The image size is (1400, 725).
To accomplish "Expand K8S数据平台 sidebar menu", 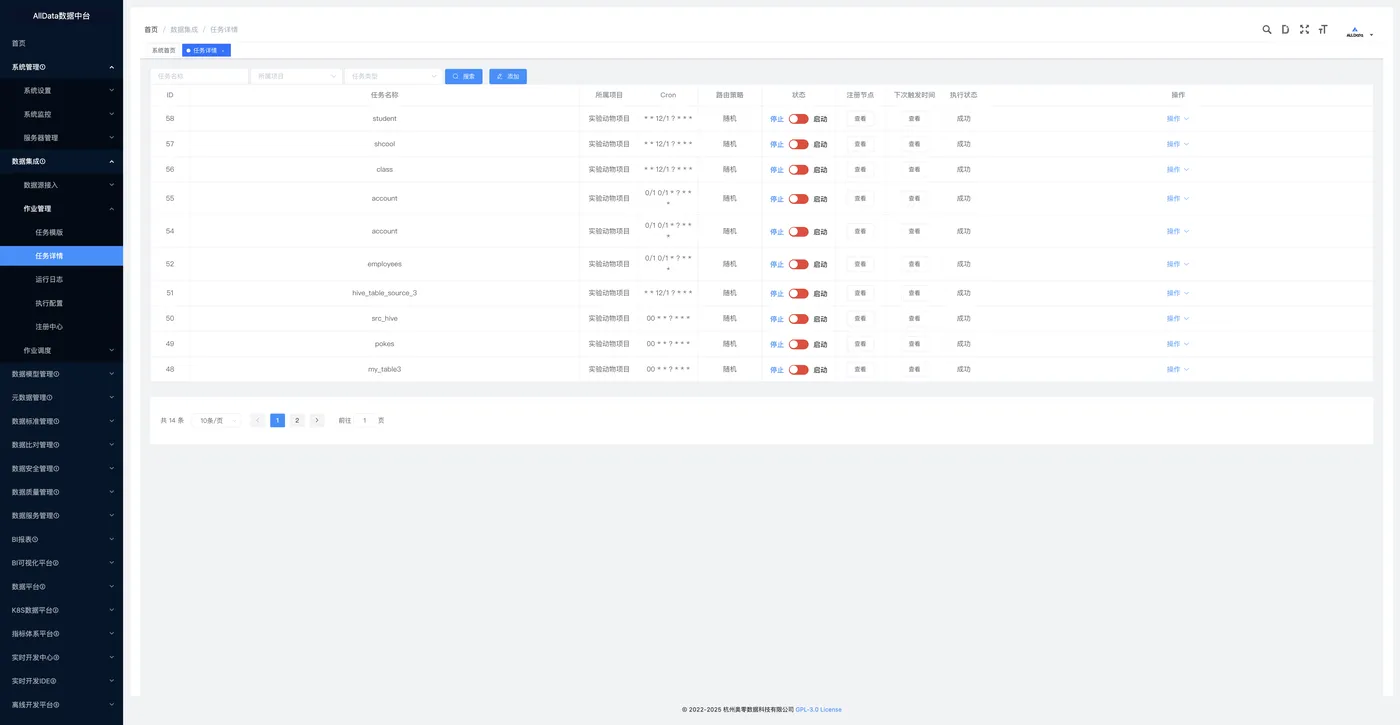I will [x=61, y=610].
